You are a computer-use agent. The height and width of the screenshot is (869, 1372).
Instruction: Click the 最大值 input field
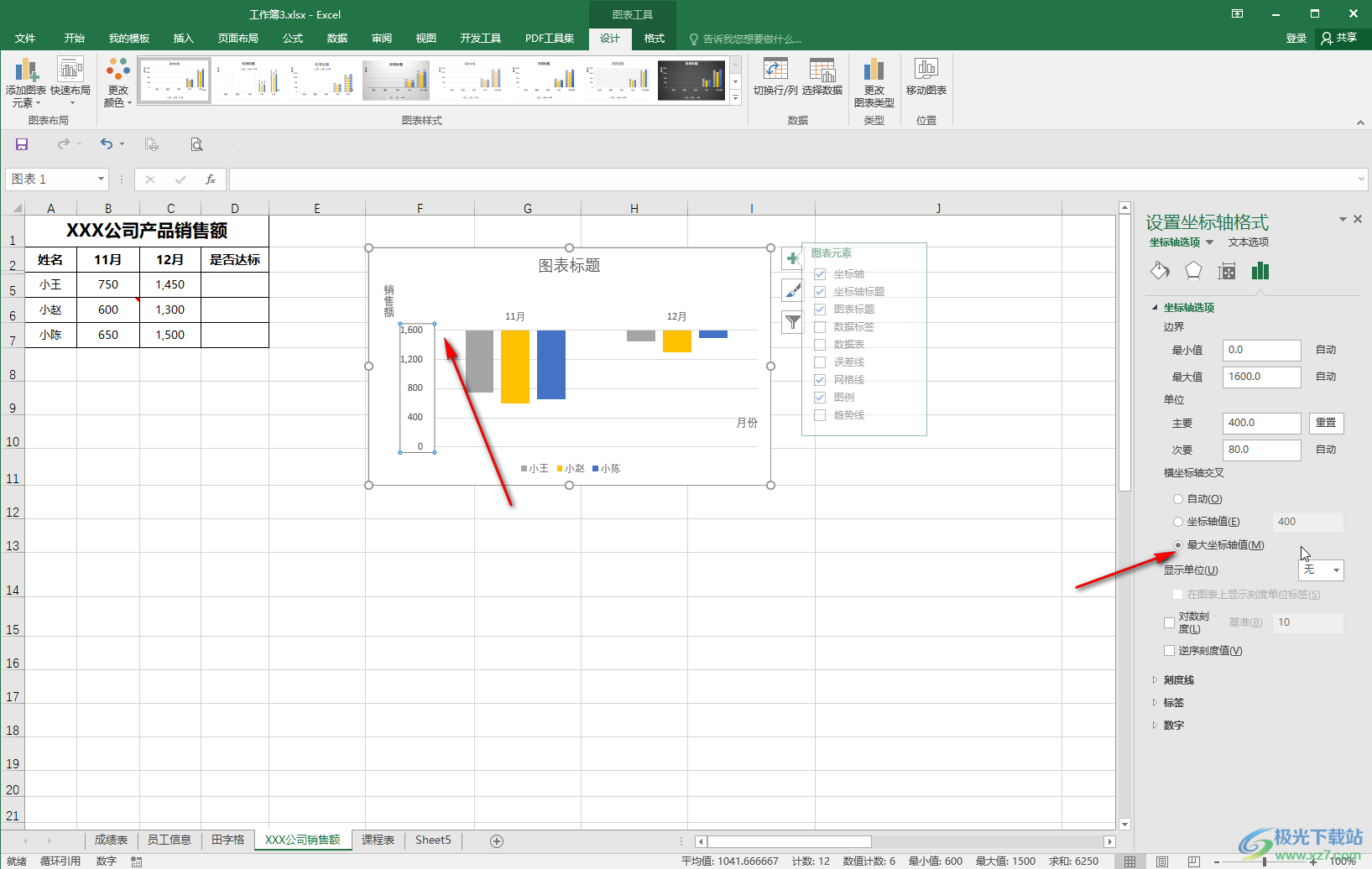tap(1261, 377)
